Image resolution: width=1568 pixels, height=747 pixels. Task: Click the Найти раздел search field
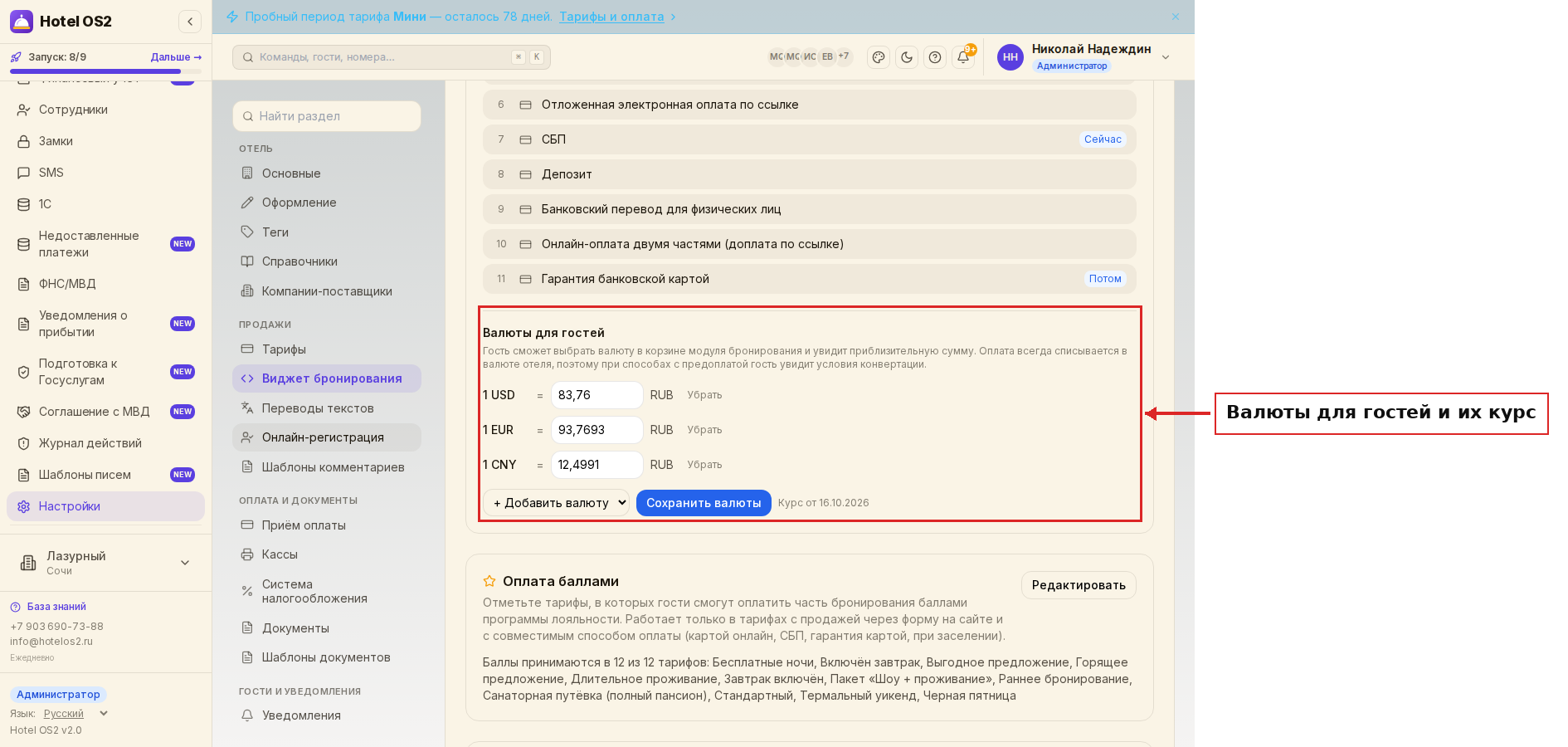(327, 116)
